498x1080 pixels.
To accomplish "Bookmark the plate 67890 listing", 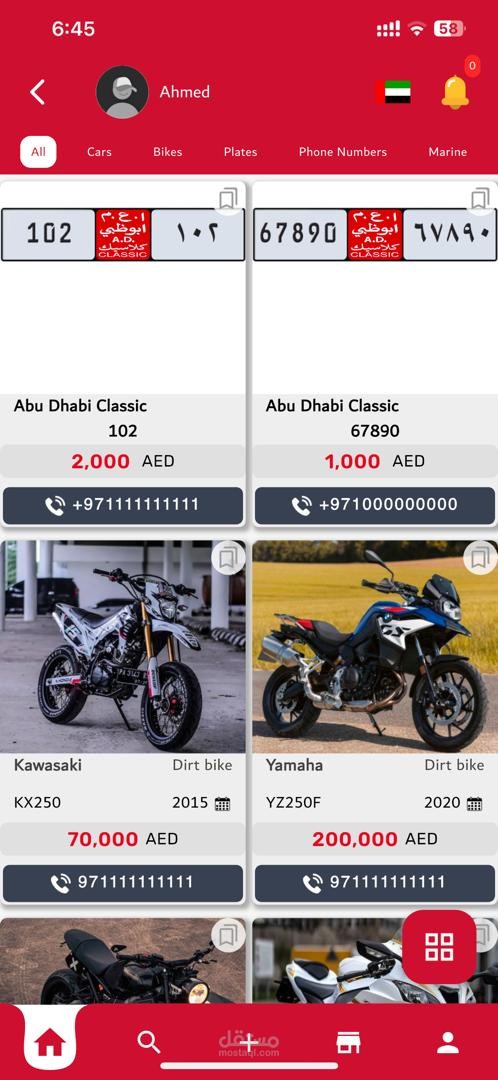I will click(x=479, y=199).
